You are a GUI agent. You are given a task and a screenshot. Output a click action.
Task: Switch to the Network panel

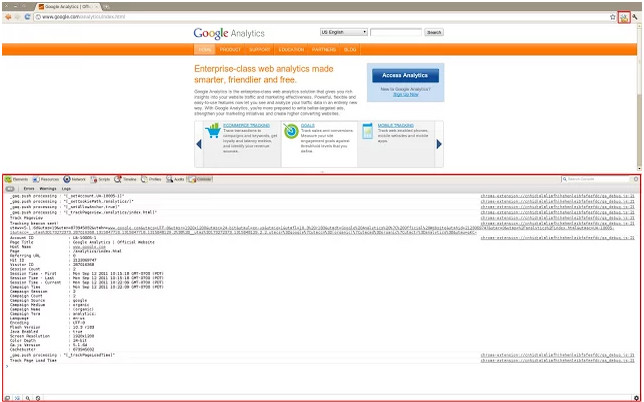point(74,179)
